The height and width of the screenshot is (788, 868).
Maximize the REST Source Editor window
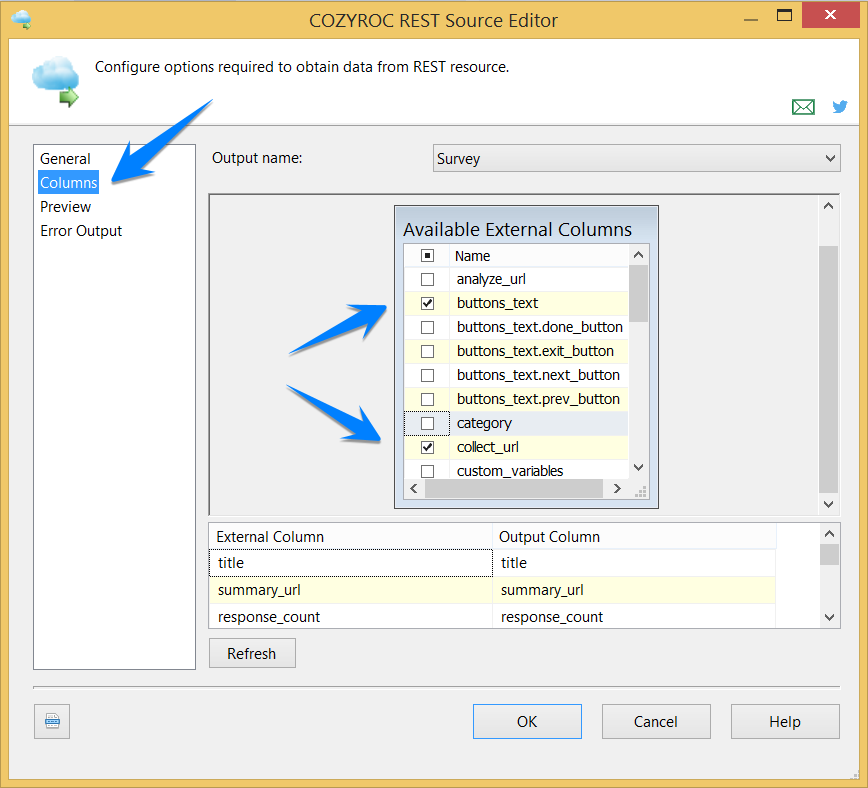coord(784,16)
